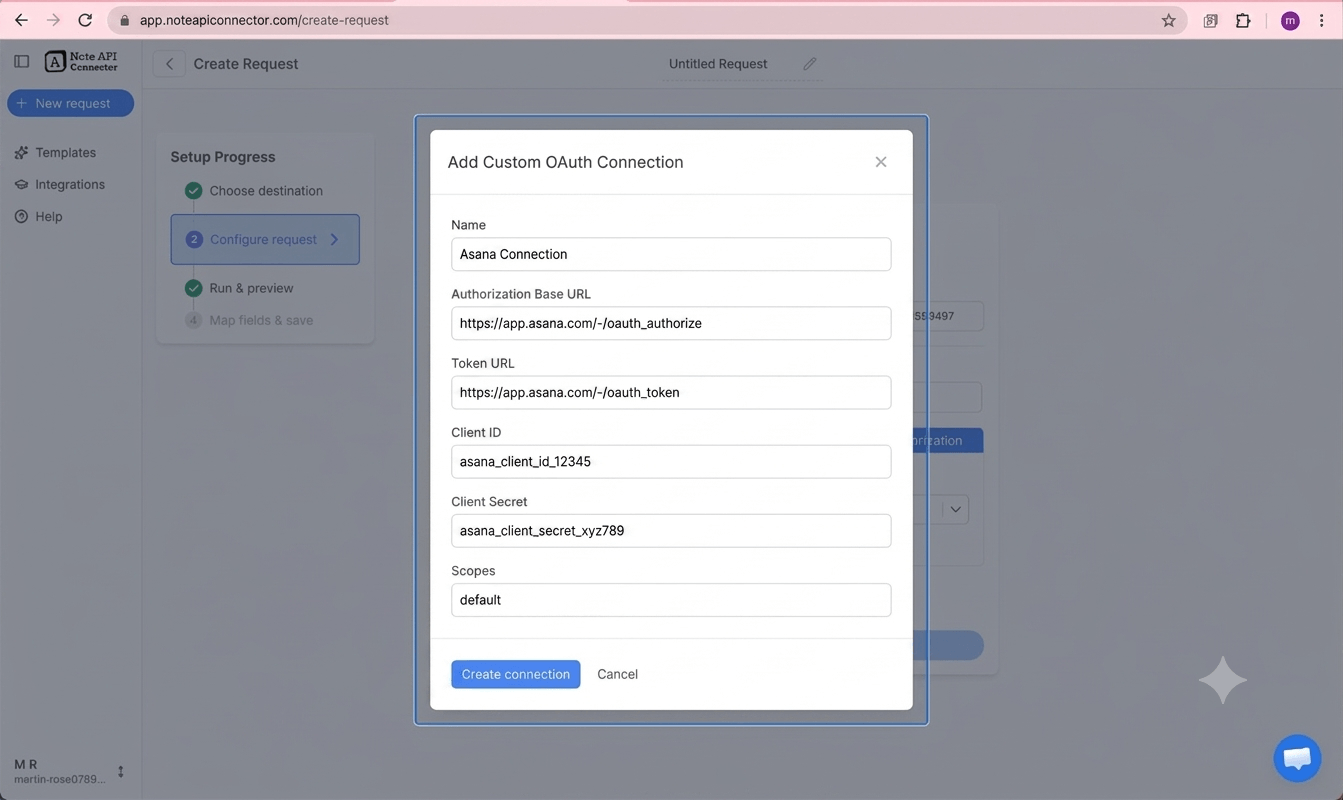Click the Untitled Request title text
Screen dimensions: 1343x800
point(718,64)
